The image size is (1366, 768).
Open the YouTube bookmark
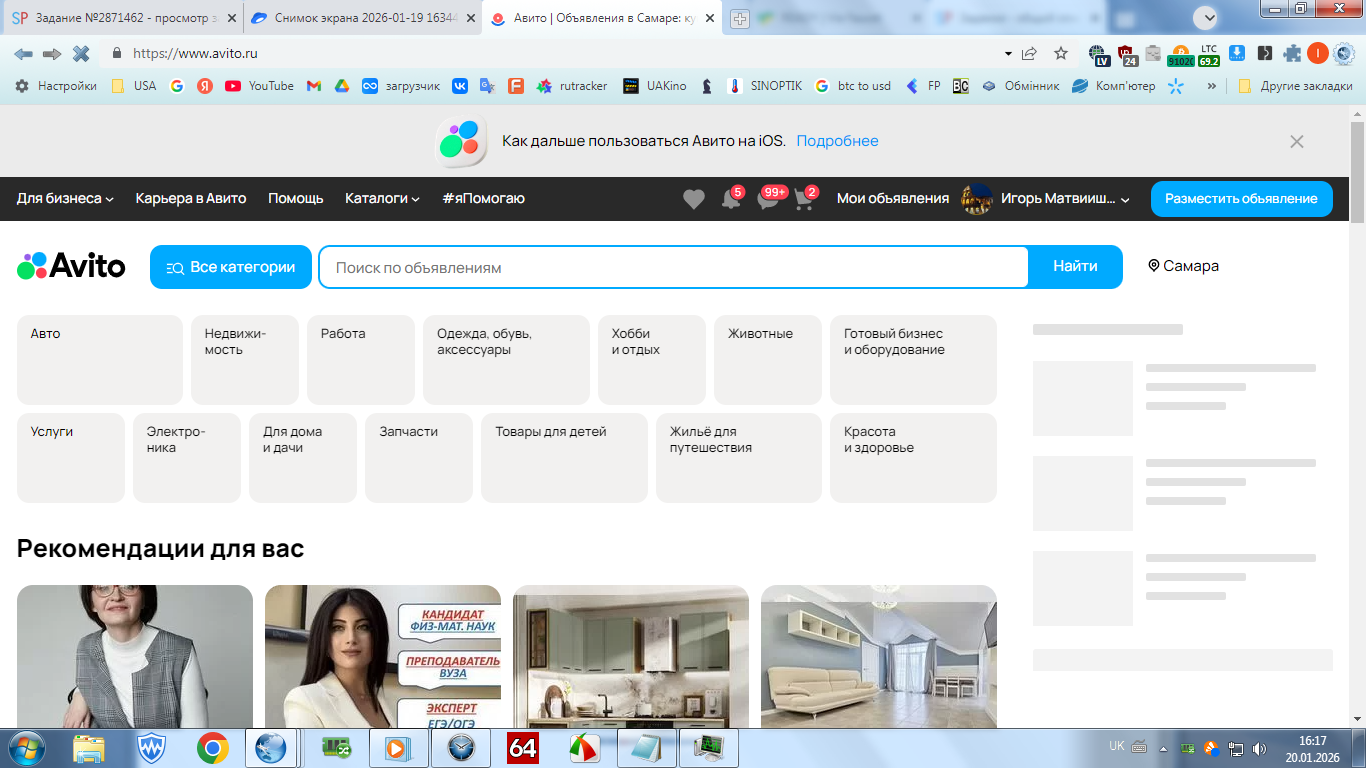(x=260, y=86)
